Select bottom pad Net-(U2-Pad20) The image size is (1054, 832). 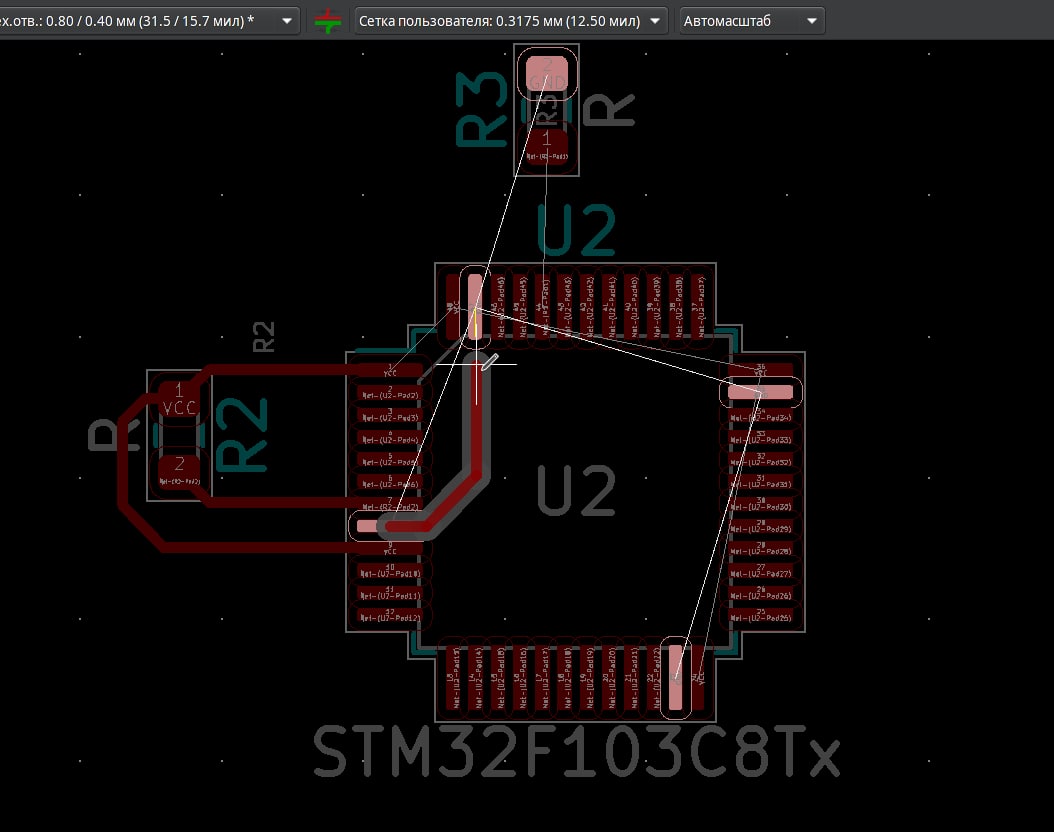coord(610,678)
